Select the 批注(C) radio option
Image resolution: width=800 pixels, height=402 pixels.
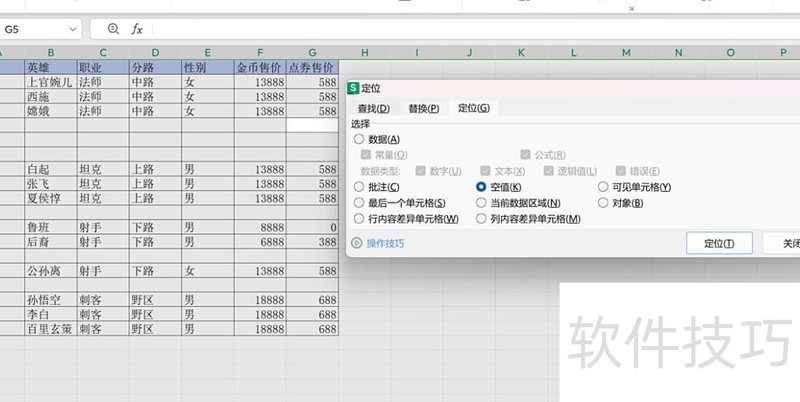point(360,187)
